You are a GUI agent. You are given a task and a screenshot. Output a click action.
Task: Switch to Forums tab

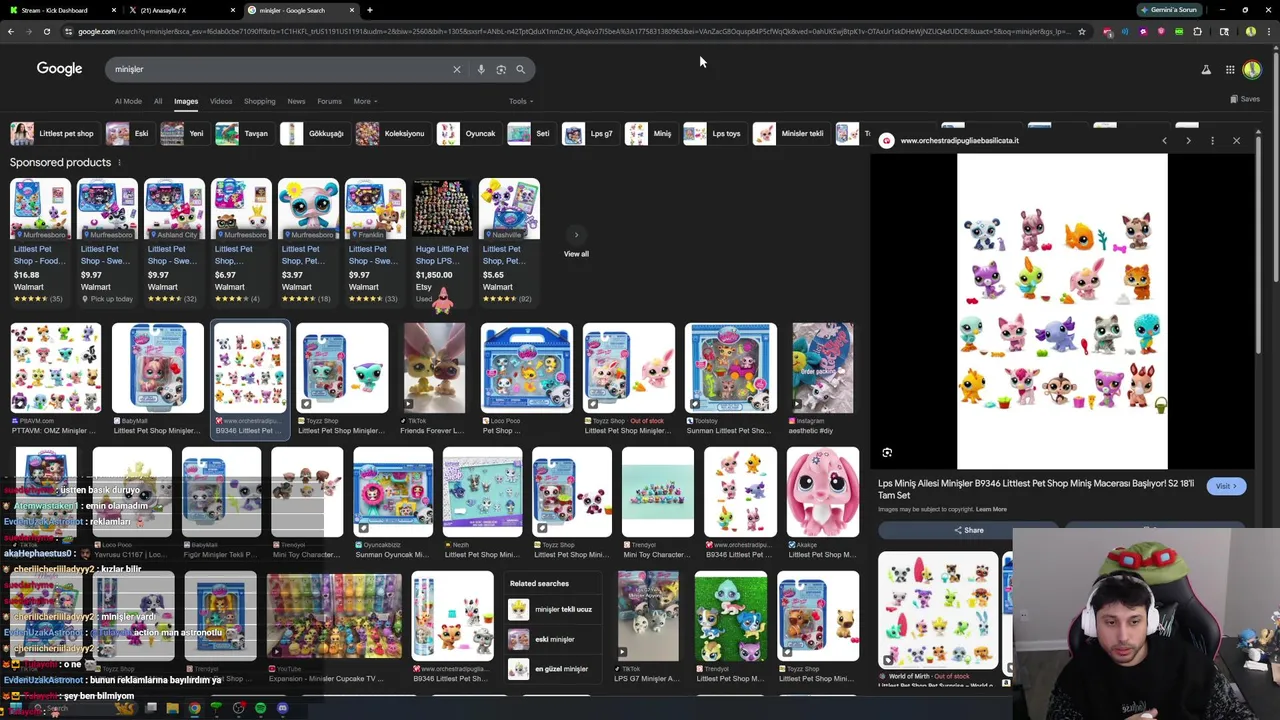[330, 101]
